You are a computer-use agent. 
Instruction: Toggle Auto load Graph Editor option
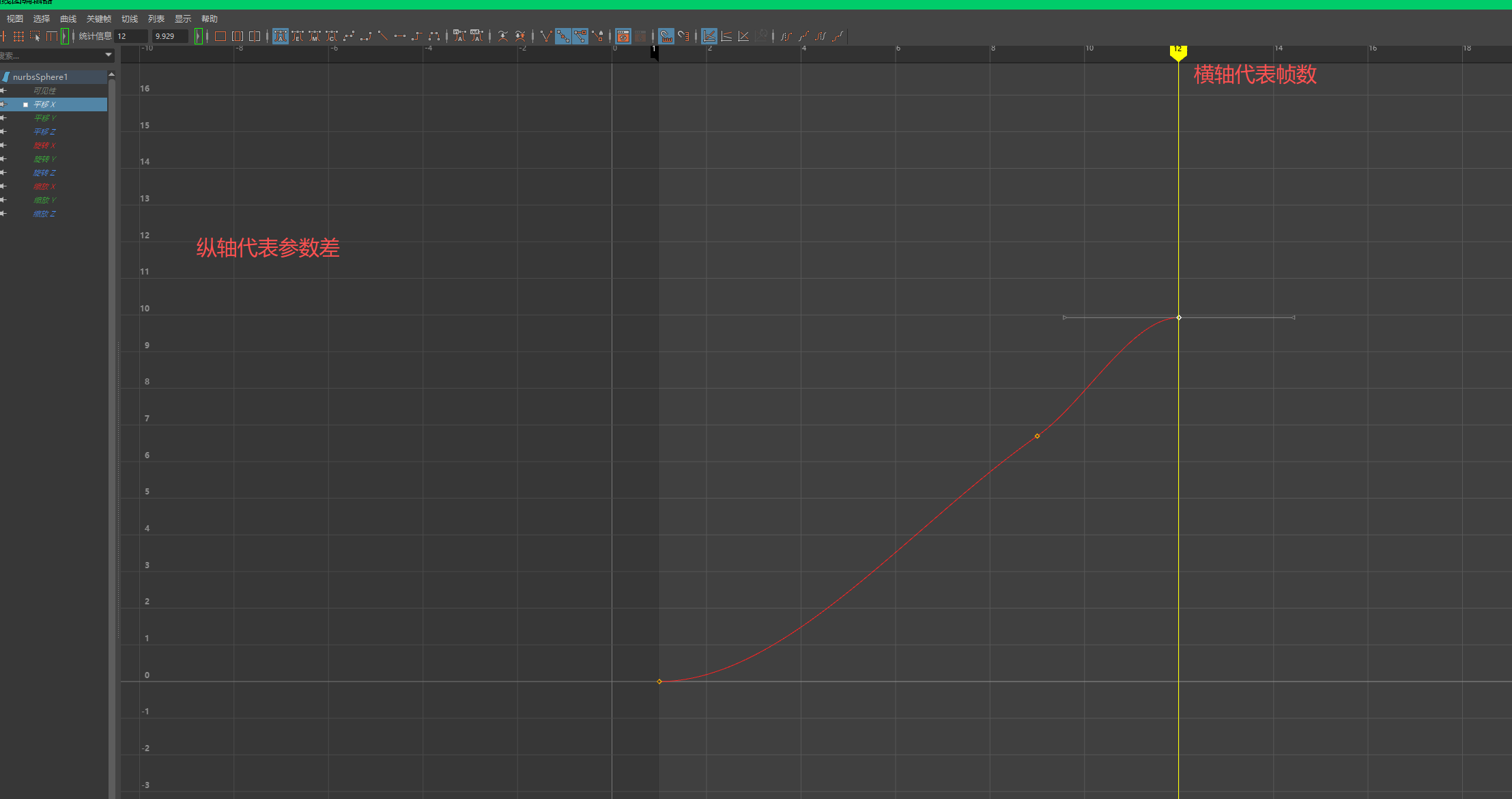coord(623,36)
